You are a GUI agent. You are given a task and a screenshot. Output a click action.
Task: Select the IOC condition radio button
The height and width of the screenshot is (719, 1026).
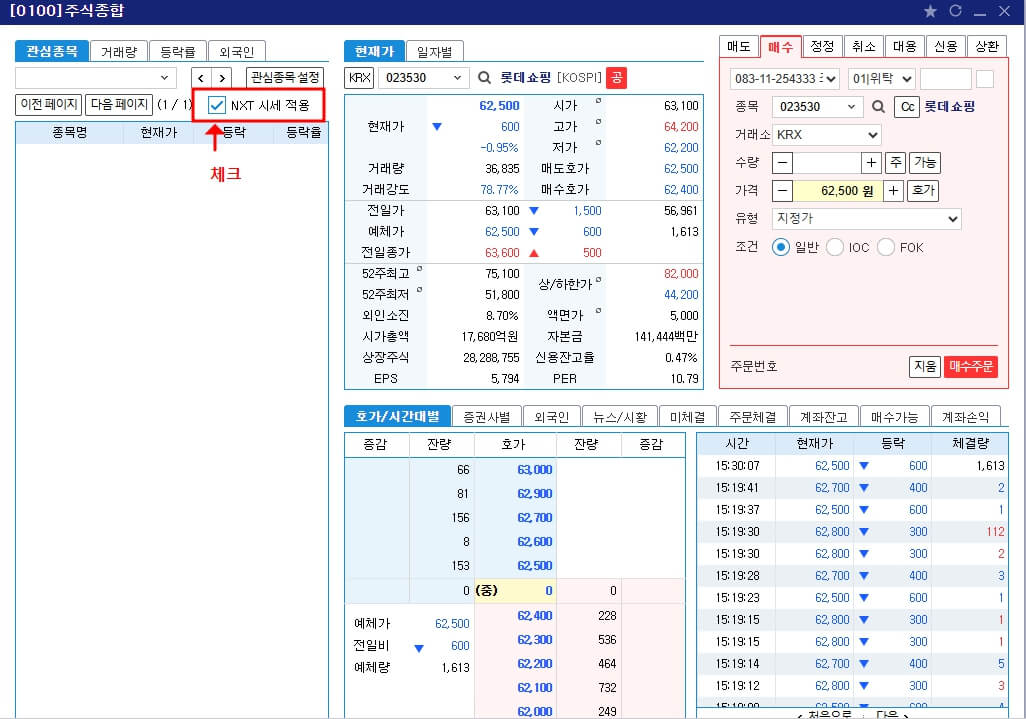[834, 247]
